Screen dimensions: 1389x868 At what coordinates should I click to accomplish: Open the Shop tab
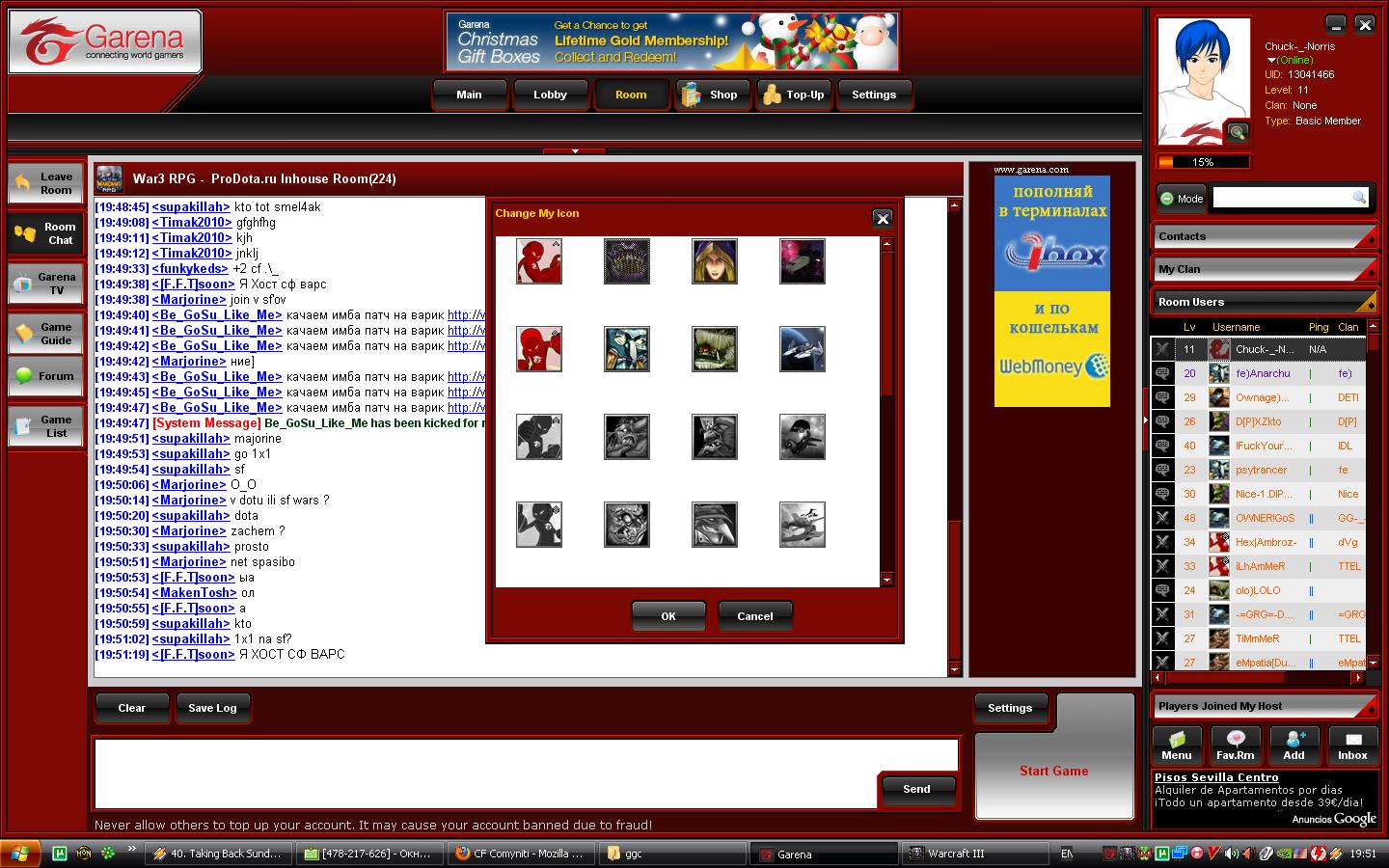pos(712,95)
